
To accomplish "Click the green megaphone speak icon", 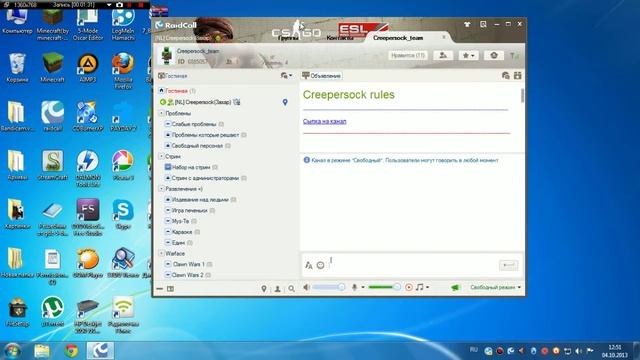I will pyautogui.click(x=455, y=287).
